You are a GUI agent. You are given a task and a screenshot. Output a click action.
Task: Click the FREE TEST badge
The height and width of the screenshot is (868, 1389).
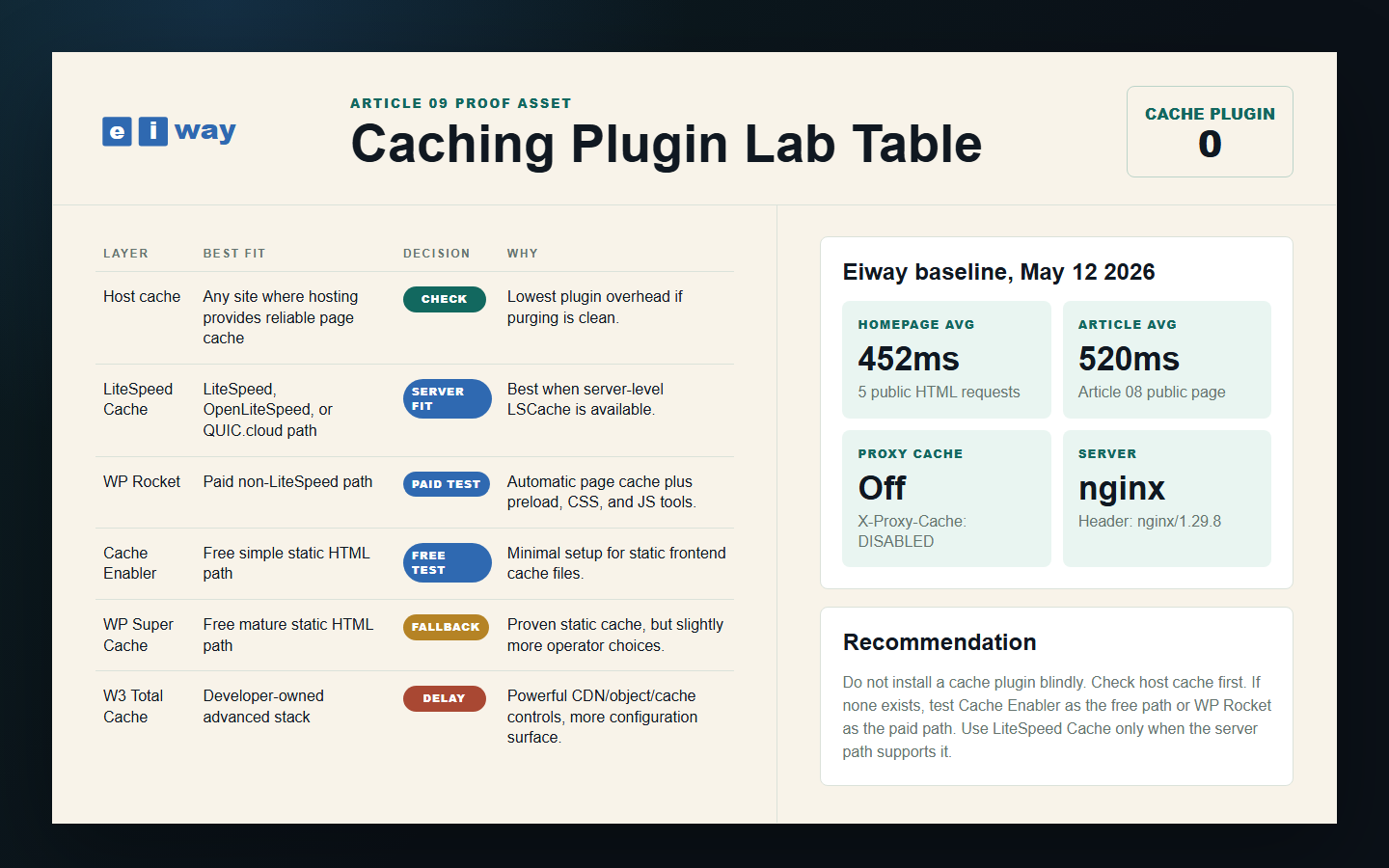pos(447,562)
